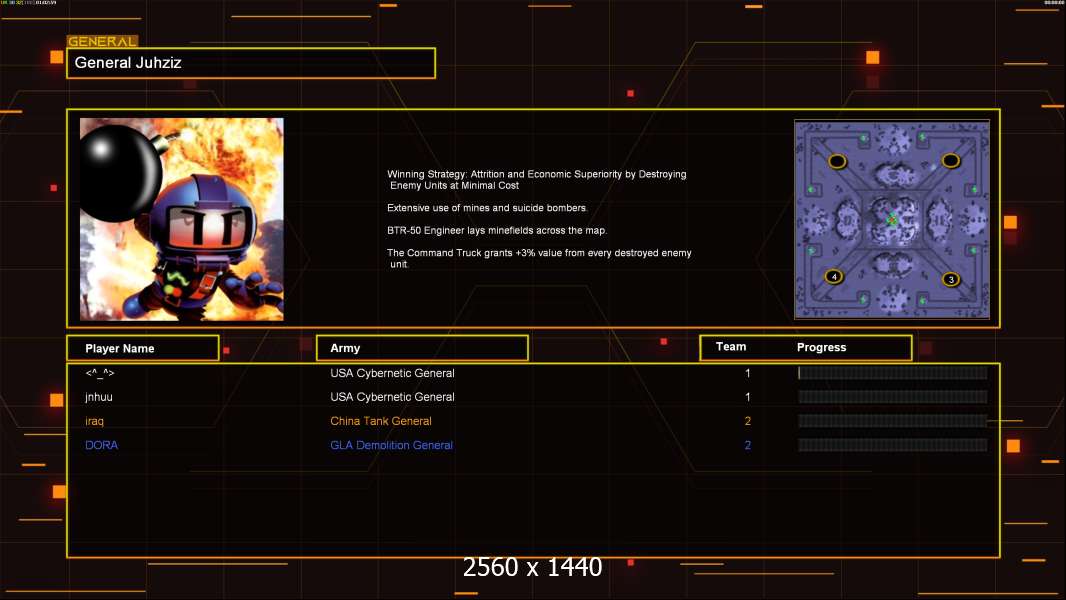
Task: Select player name DORA
Action: click(x=101, y=445)
